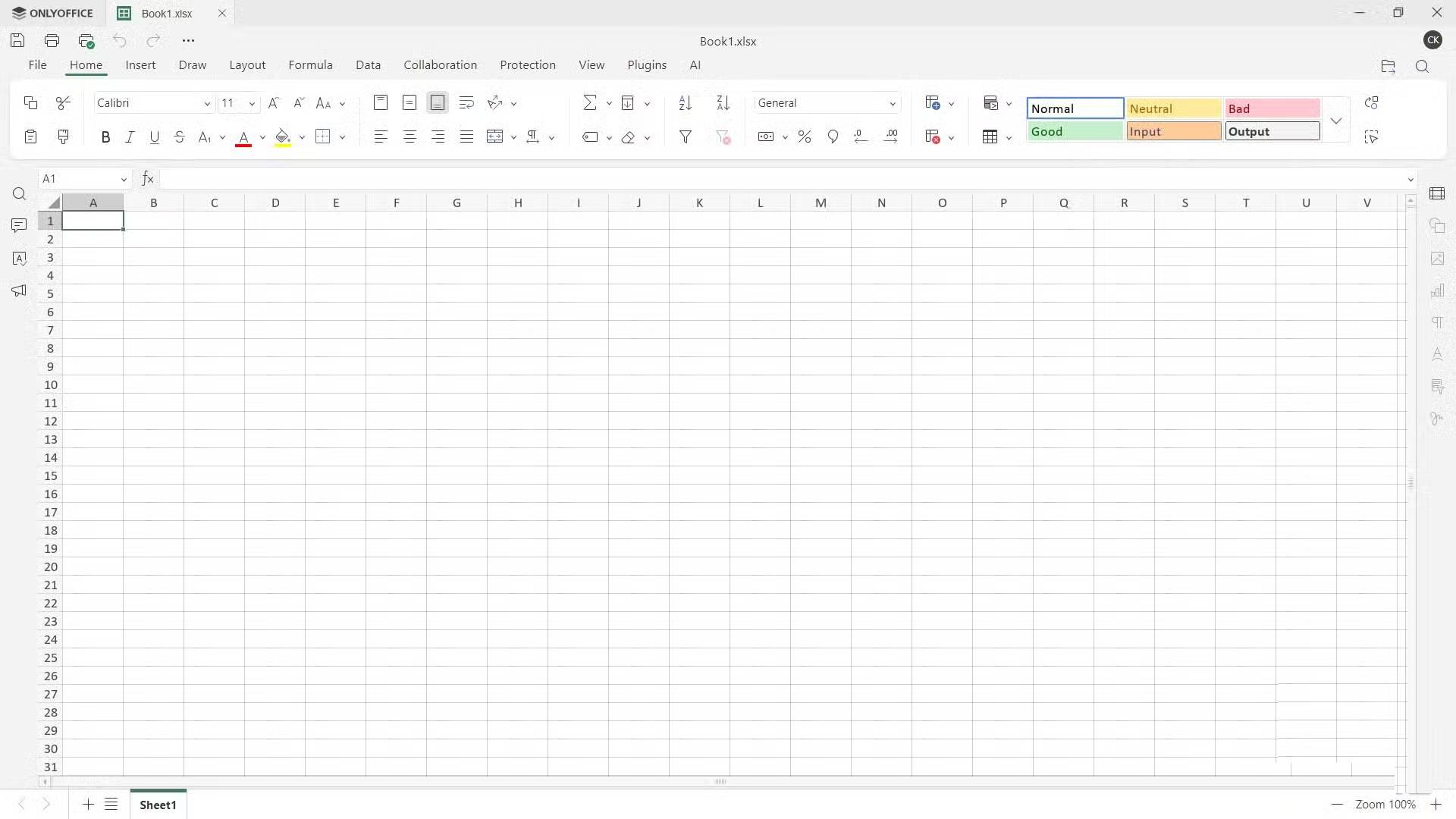Toggle Wrap text option
The width and height of the screenshot is (1456, 819).
pos(466,103)
